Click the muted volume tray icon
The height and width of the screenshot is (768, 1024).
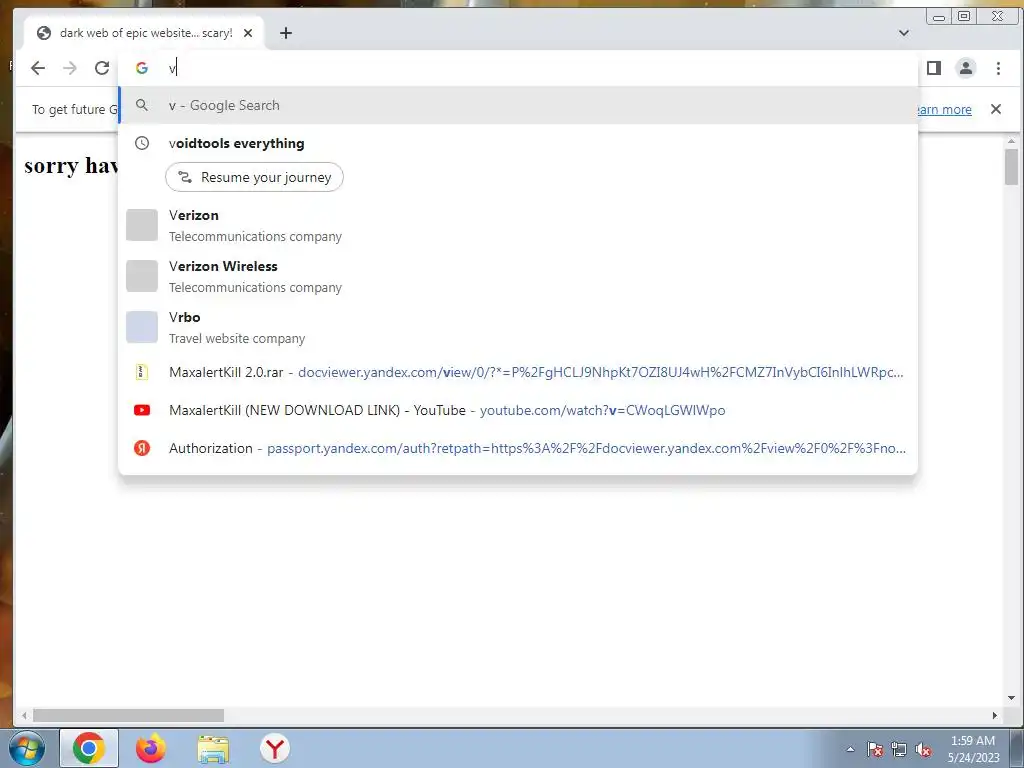coord(923,749)
